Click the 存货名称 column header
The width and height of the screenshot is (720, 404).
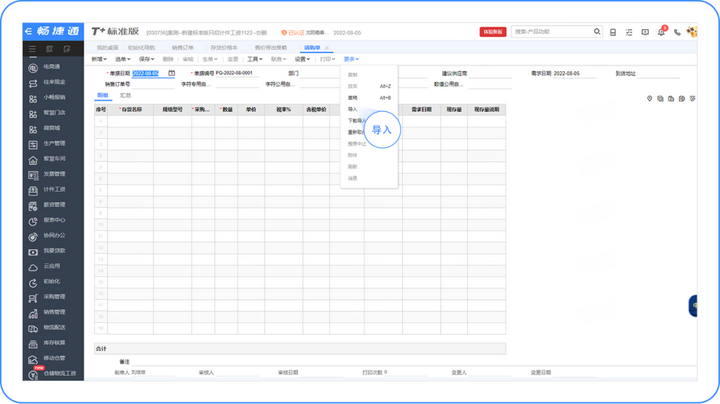(130, 110)
